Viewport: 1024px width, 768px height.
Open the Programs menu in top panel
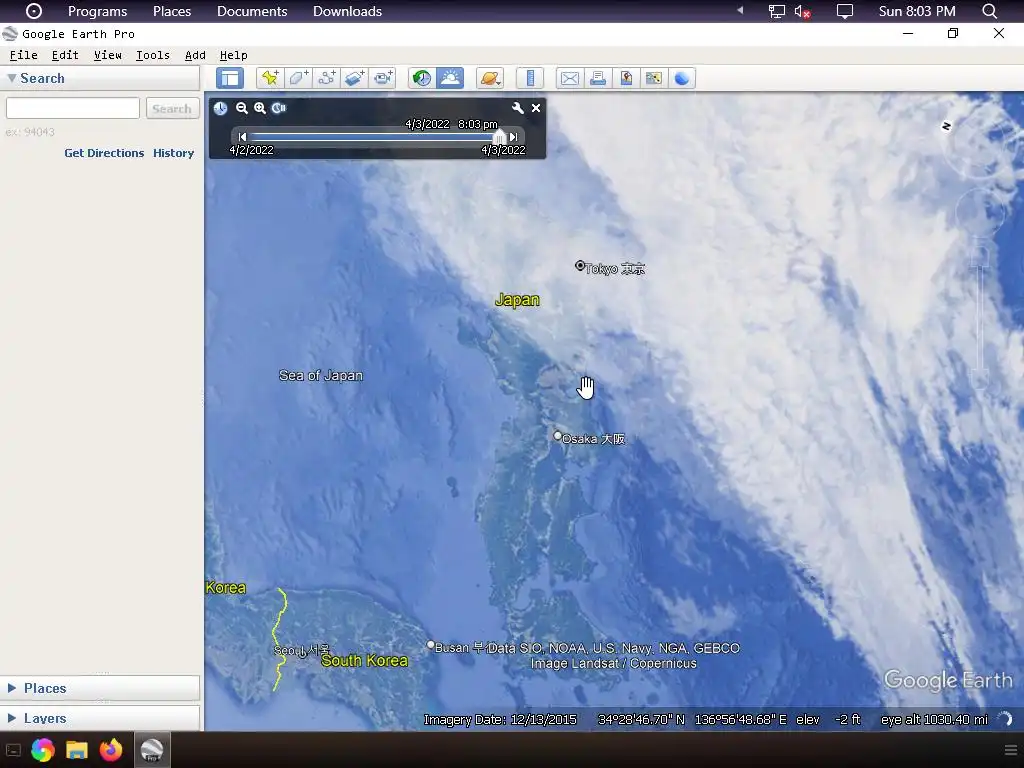click(x=97, y=11)
